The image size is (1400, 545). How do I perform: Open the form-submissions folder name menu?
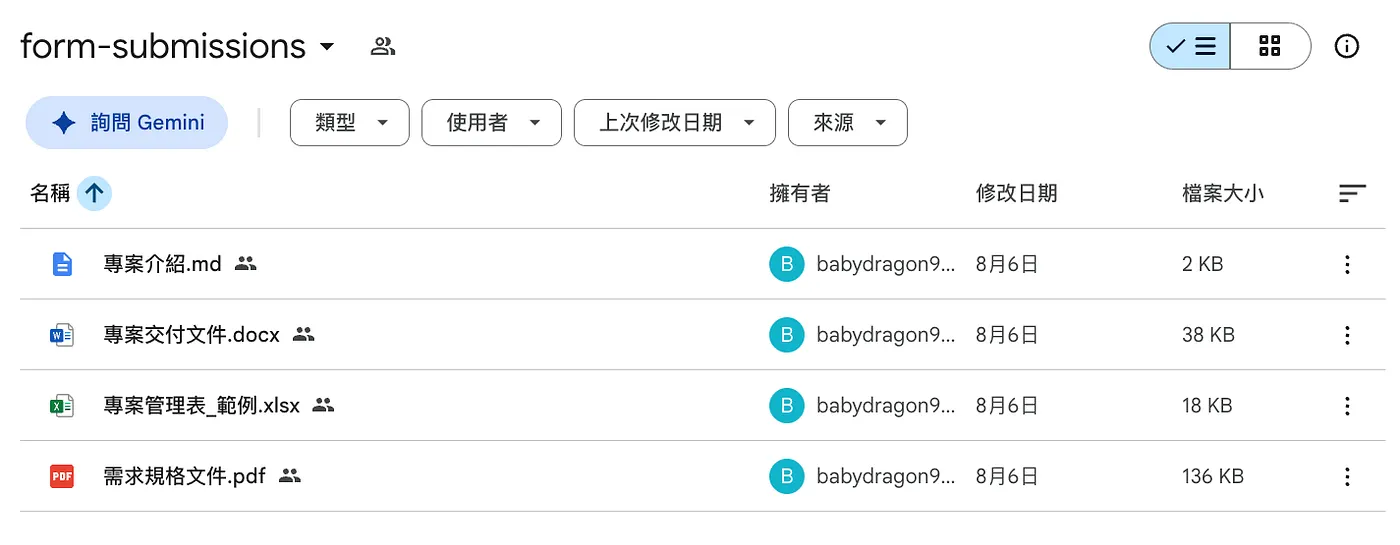tap(178, 46)
